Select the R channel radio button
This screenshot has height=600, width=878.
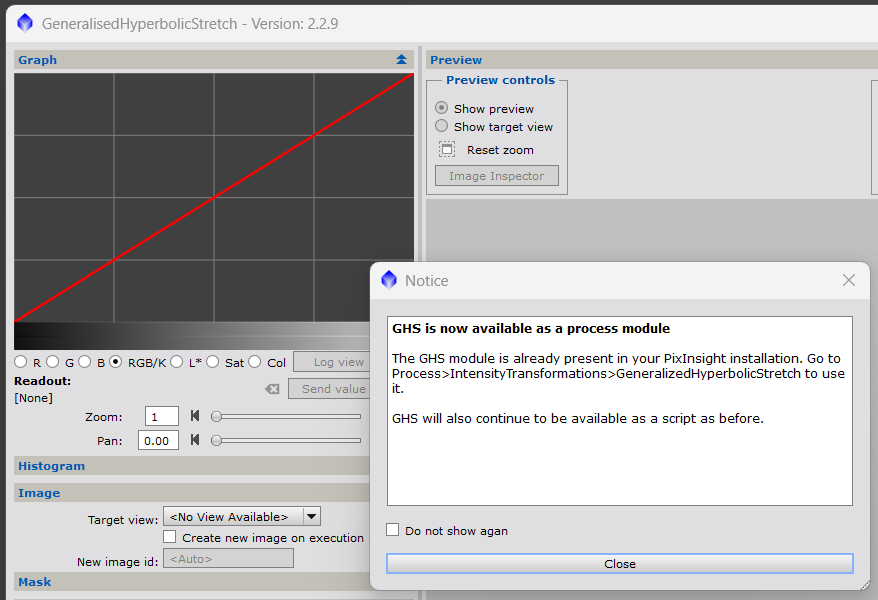(x=21, y=362)
